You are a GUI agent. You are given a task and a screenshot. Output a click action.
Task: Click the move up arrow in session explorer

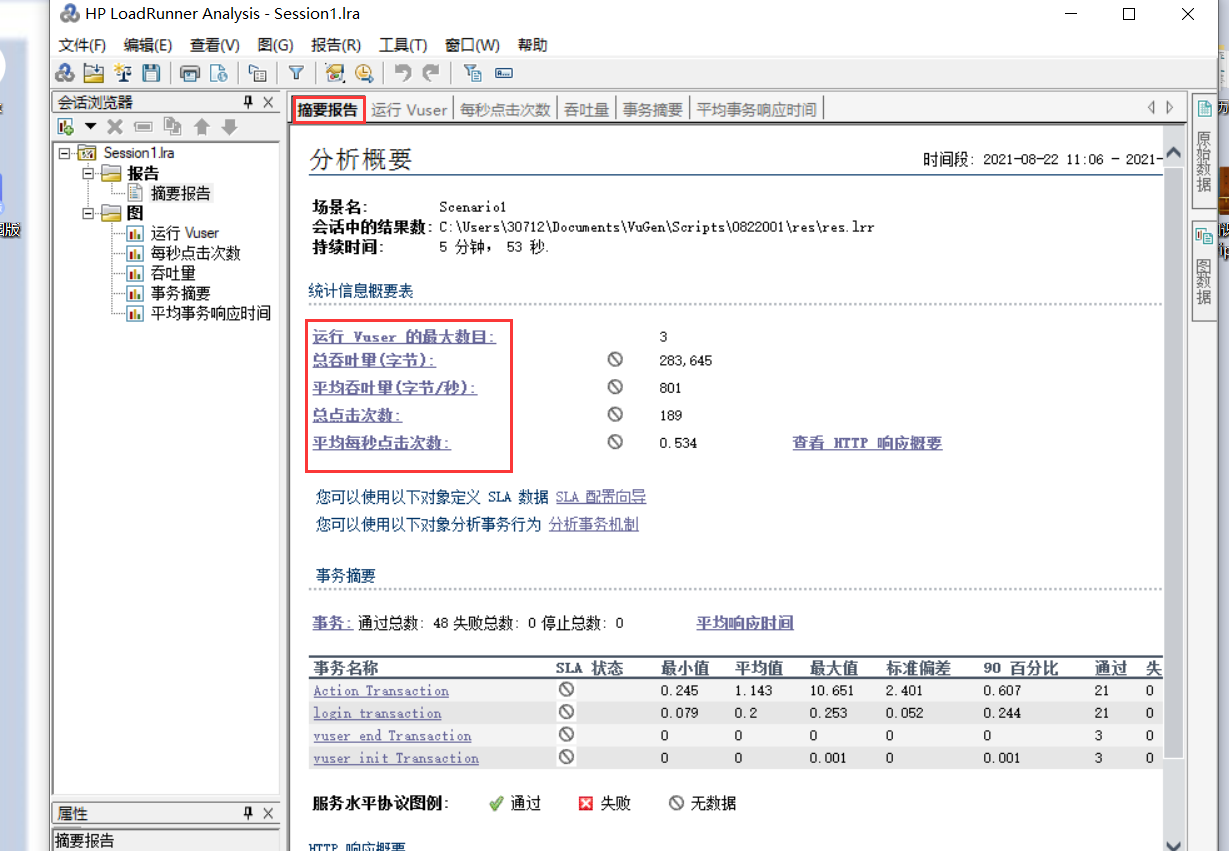click(x=201, y=127)
